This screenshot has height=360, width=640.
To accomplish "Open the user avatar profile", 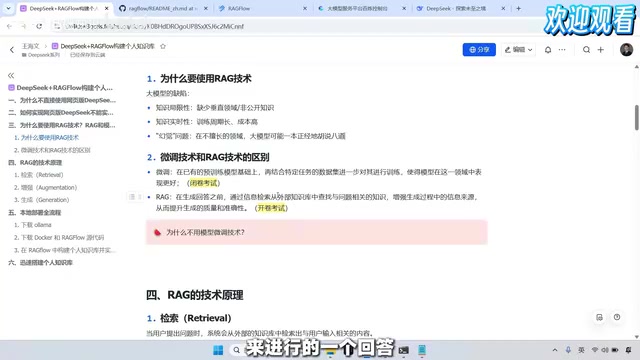I will [x=626, y=49].
